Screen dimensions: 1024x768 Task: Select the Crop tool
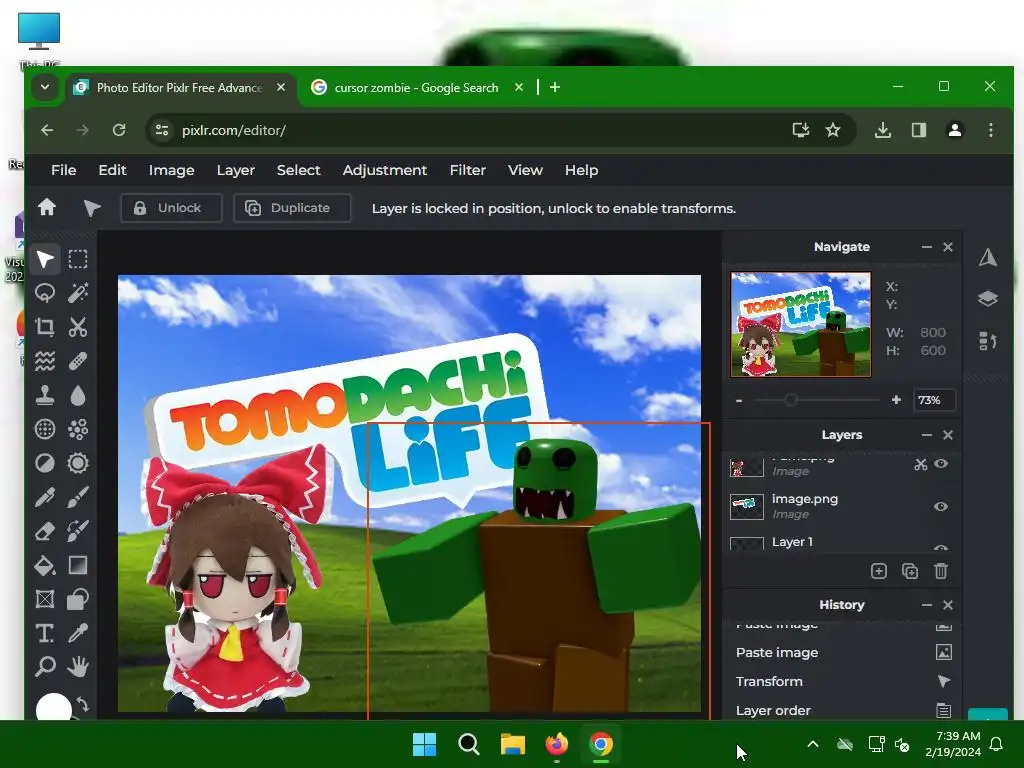44,327
